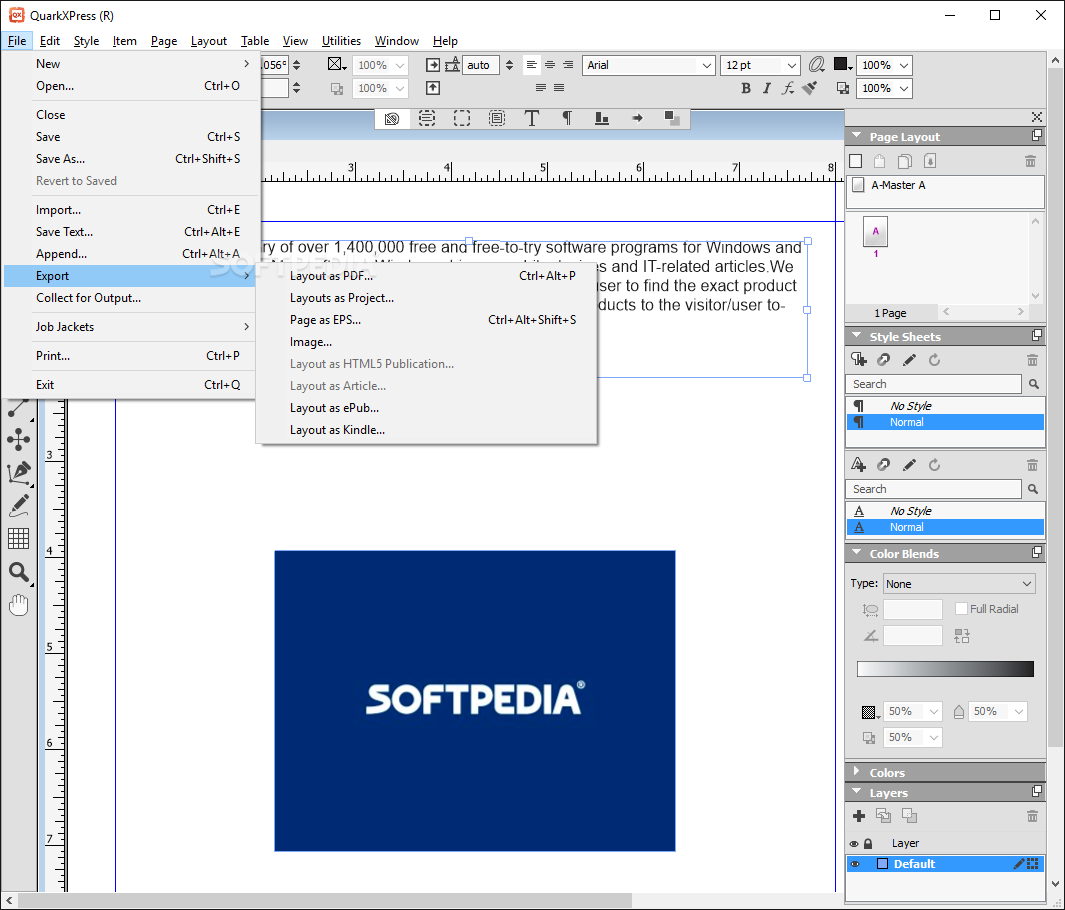1065x910 pixels.
Task: Click the Tabs arrow icon in measurements bar
Action: (x=637, y=118)
